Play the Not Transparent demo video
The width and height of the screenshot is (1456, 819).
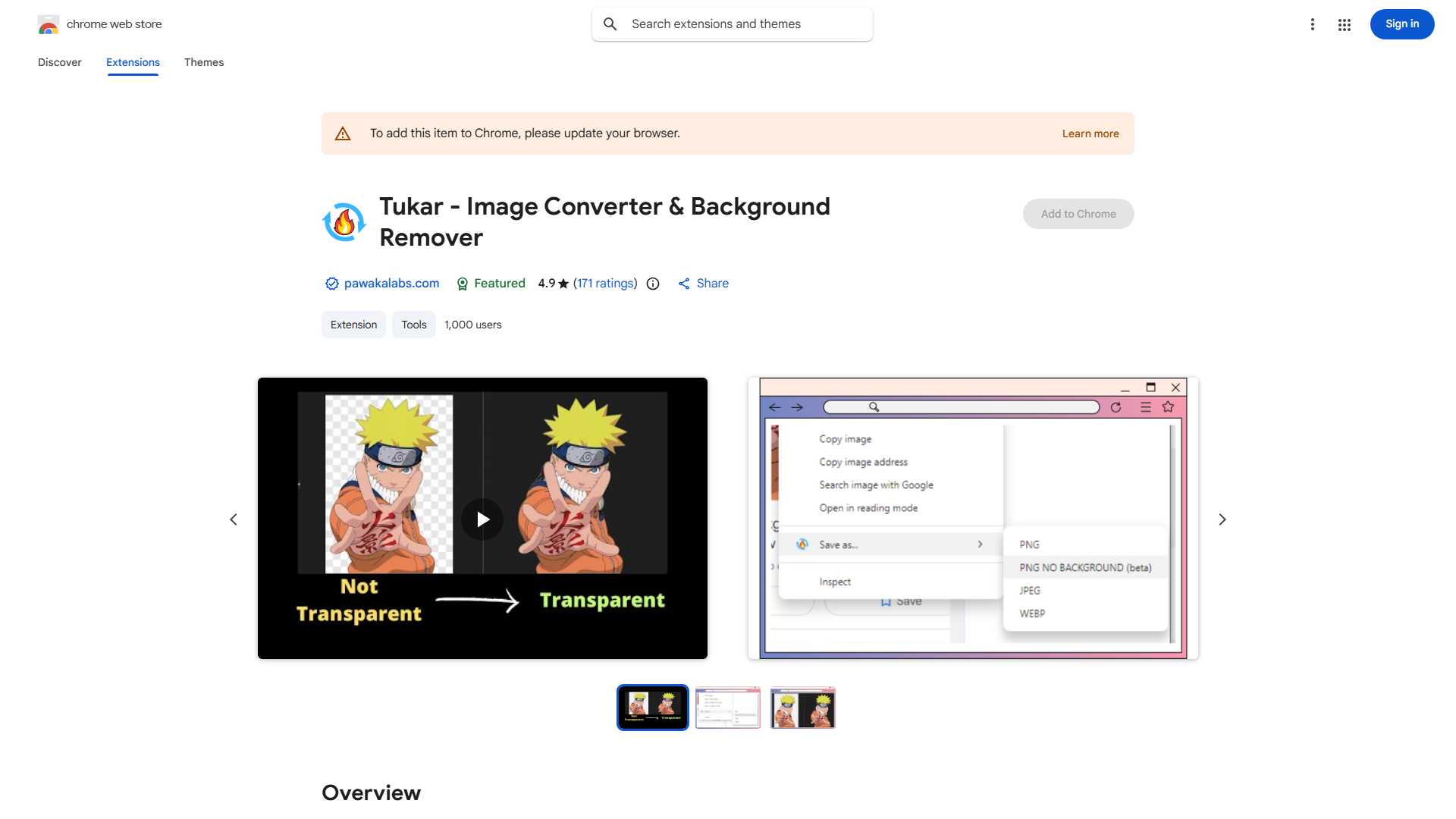pos(482,519)
